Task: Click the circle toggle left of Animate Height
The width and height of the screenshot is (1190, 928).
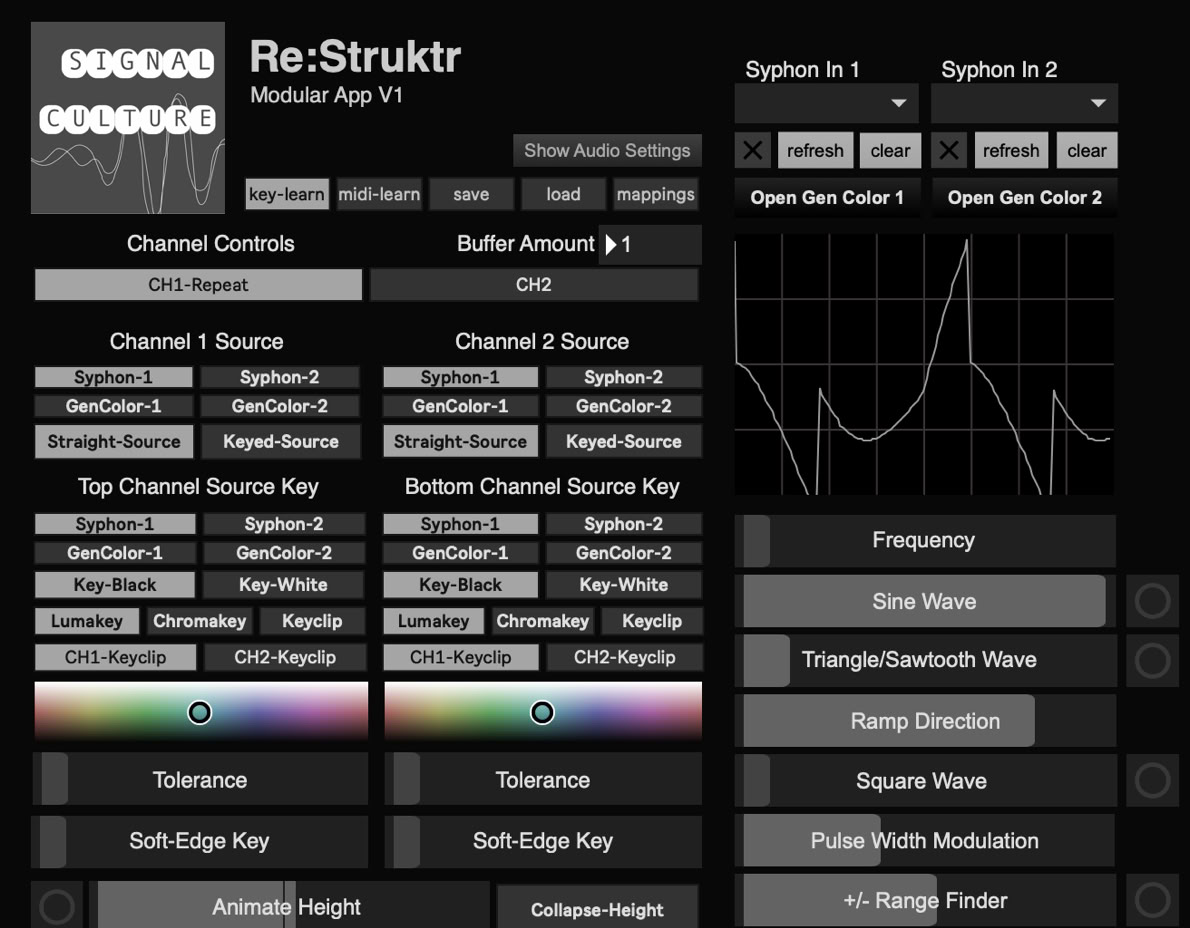Action: click(57, 905)
